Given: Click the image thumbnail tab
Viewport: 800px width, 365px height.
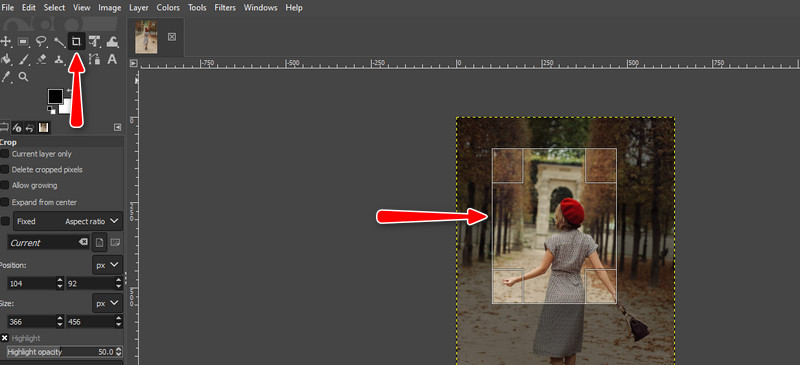Looking at the screenshot, I should 146,37.
